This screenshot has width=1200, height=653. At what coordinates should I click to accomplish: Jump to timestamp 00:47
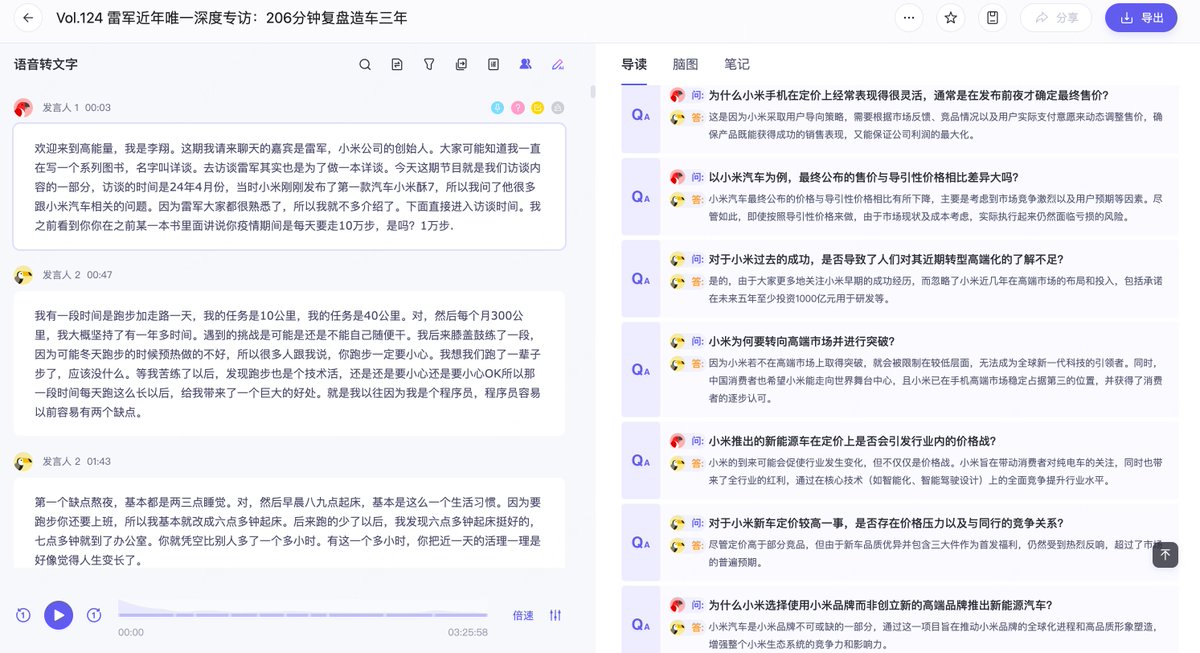point(99,274)
